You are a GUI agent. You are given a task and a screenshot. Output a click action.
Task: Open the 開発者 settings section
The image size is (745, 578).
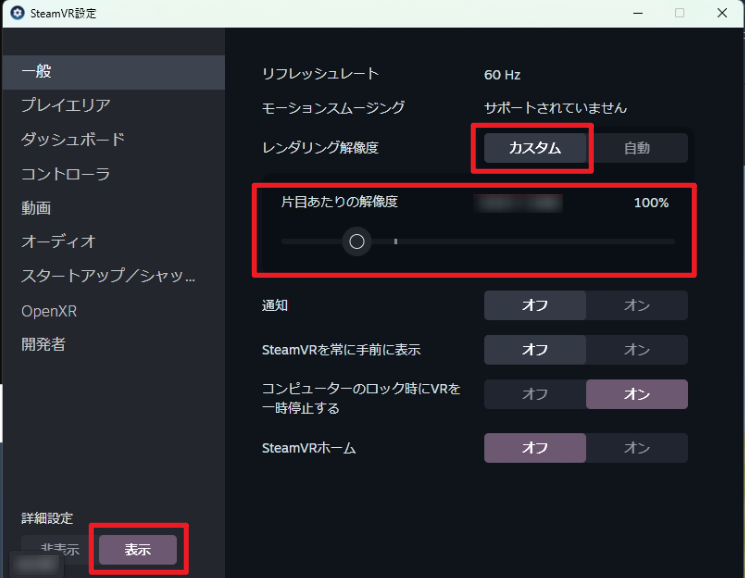point(113,344)
